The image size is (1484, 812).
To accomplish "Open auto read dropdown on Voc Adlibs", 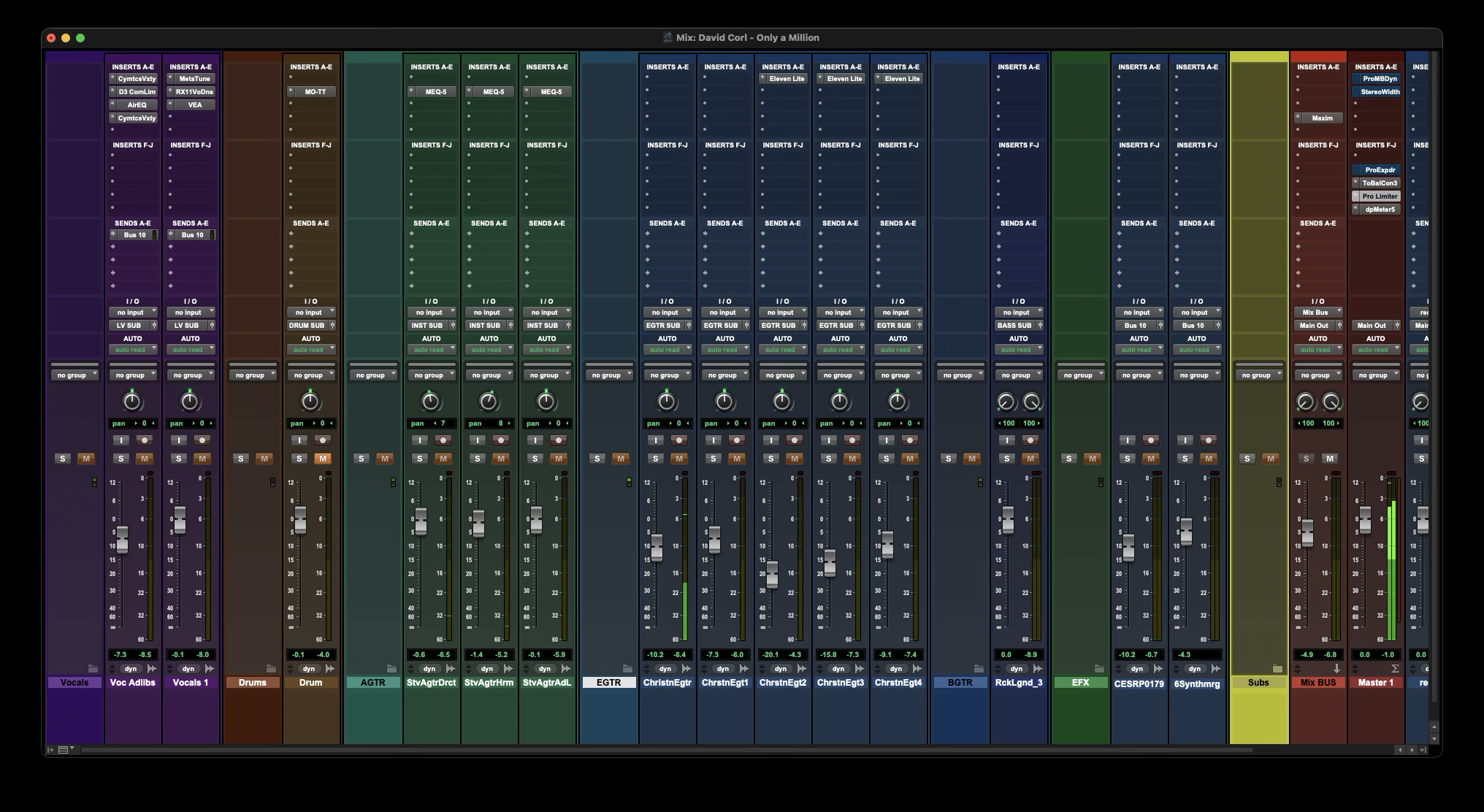I will point(132,350).
